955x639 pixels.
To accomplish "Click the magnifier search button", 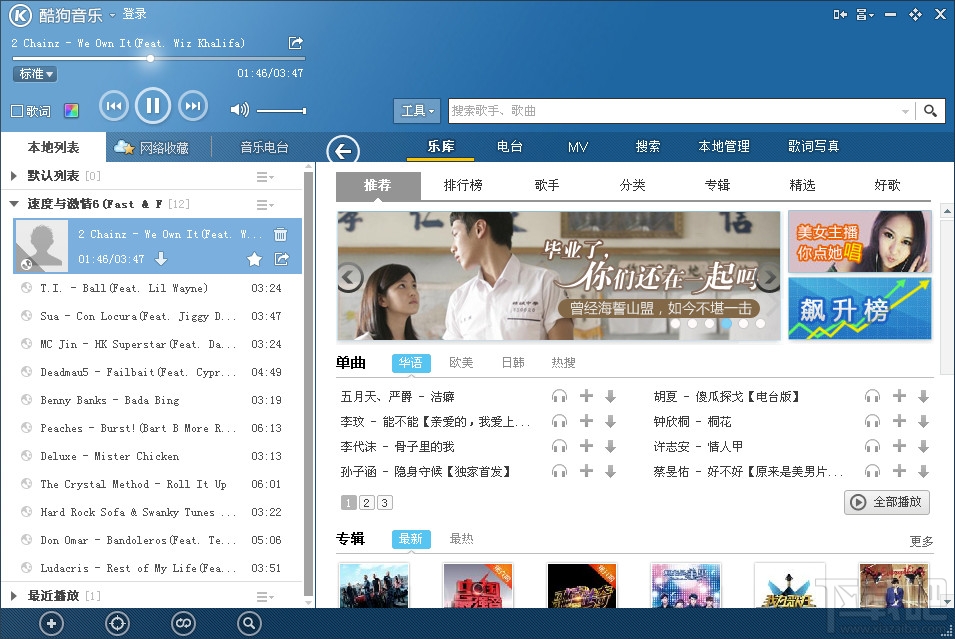I will (x=930, y=111).
